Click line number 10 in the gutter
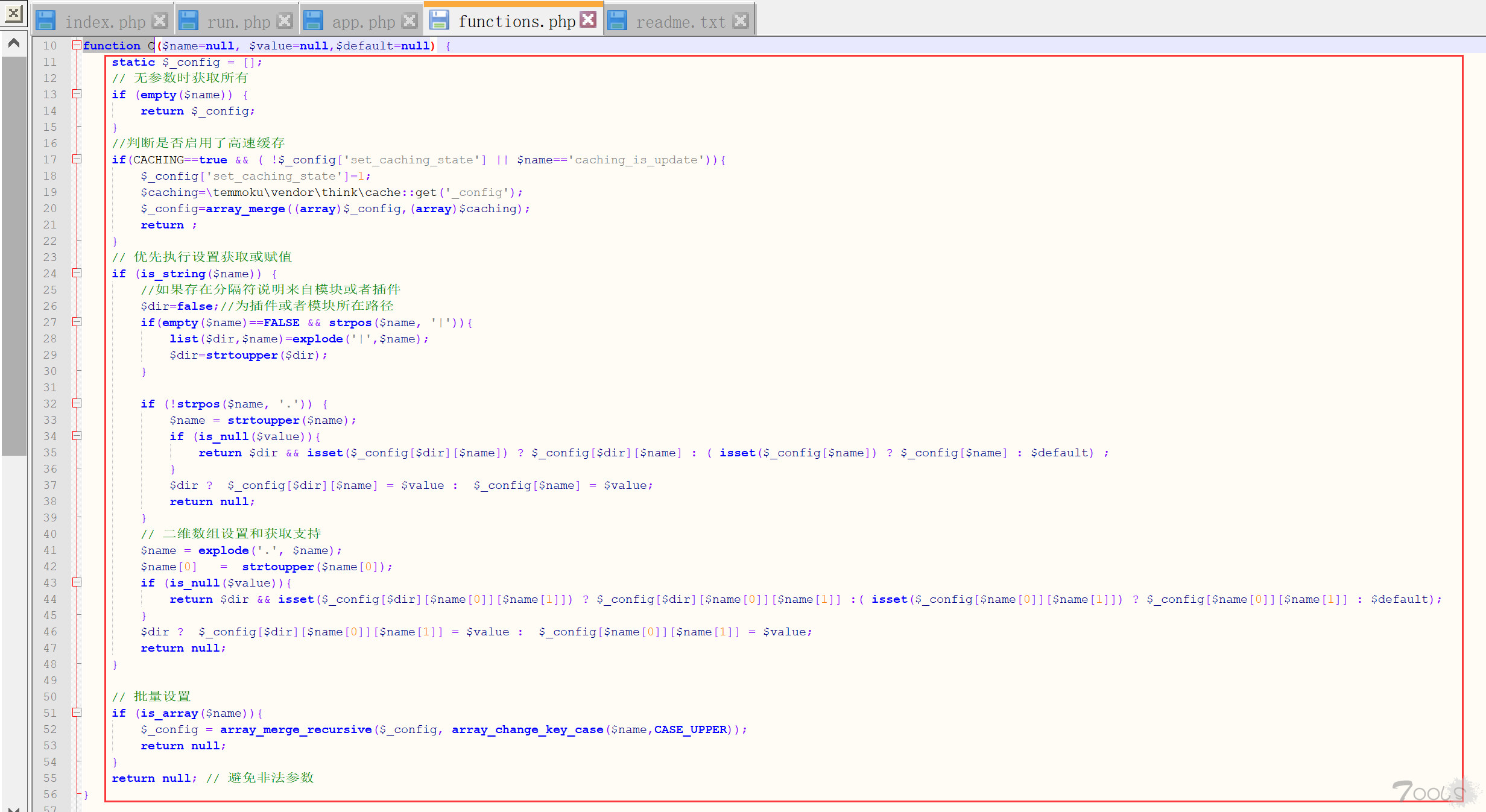This screenshot has width=1486, height=812. click(x=50, y=46)
